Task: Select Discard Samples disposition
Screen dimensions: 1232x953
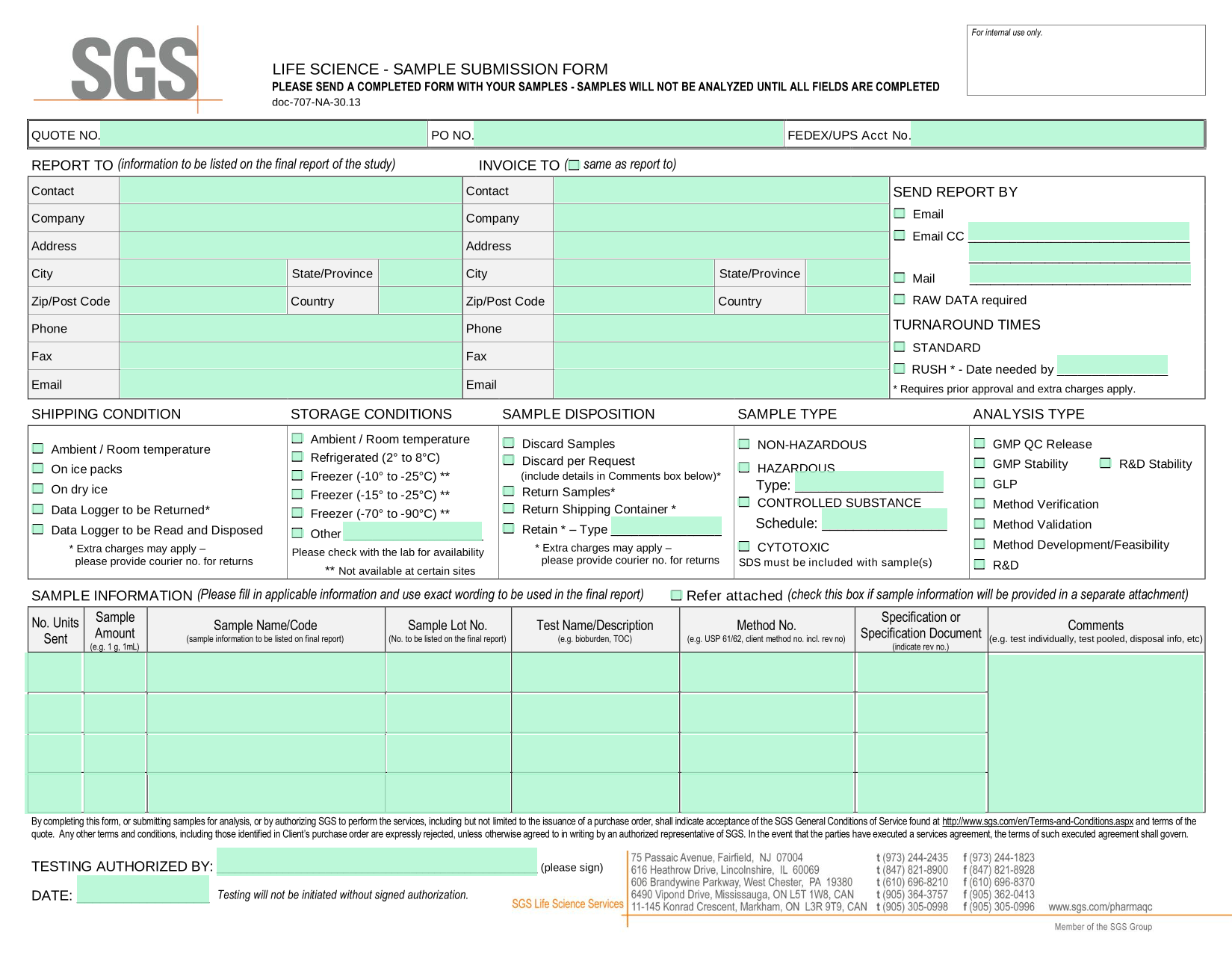Action: pyautogui.click(x=509, y=443)
